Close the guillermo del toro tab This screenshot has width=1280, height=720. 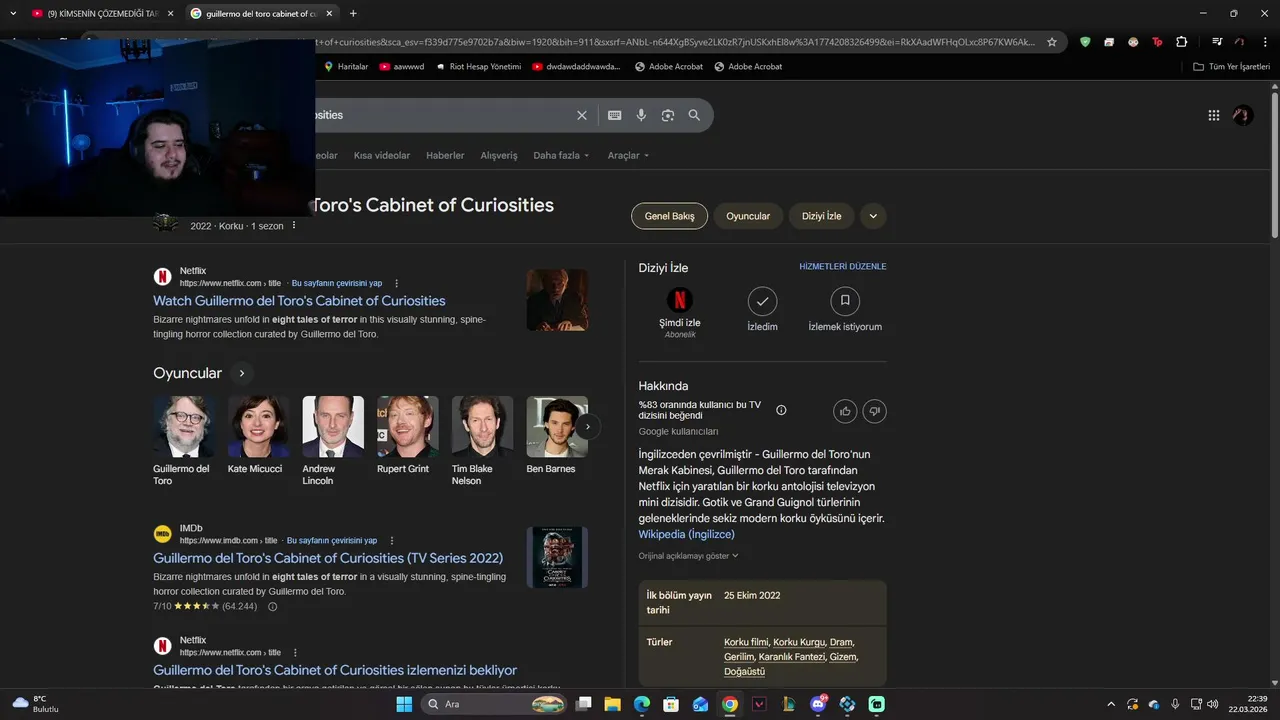point(329,14)
